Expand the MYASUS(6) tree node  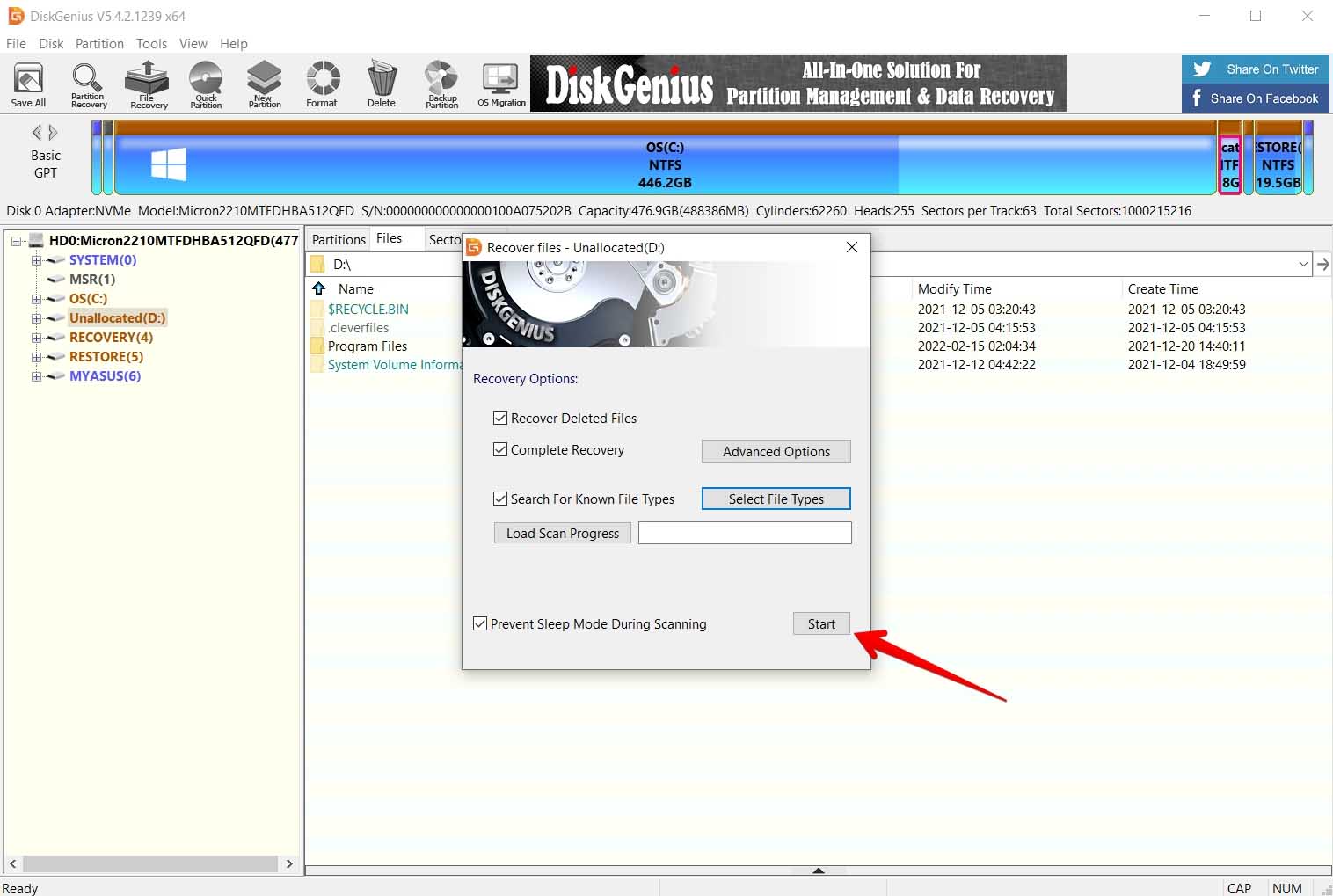[36, 376]
